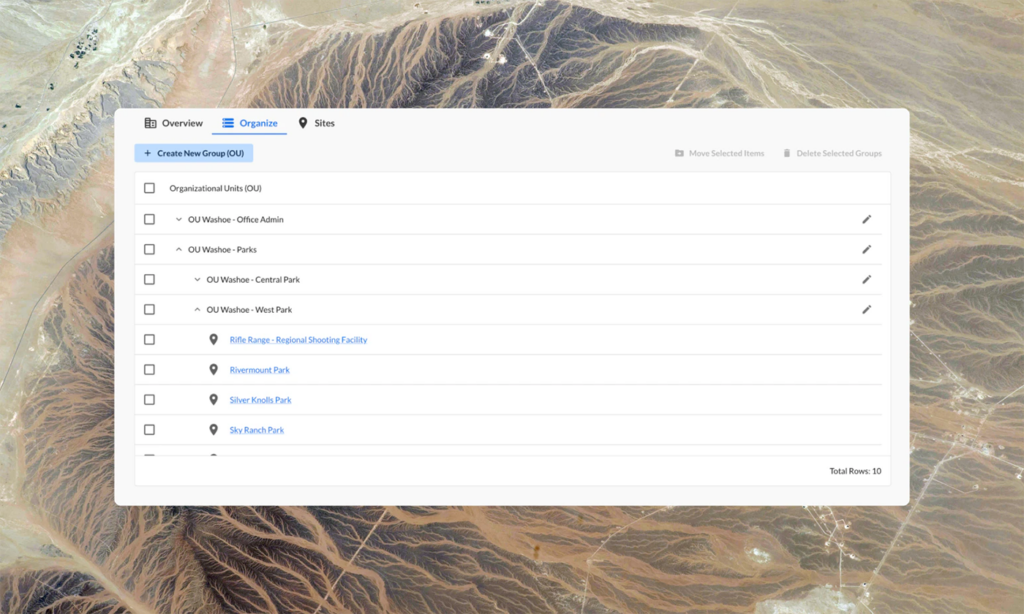Screen dimensions: 1024x614
Task: Edit the OU Washoe - Central Park group
Action: pos(866,279)
